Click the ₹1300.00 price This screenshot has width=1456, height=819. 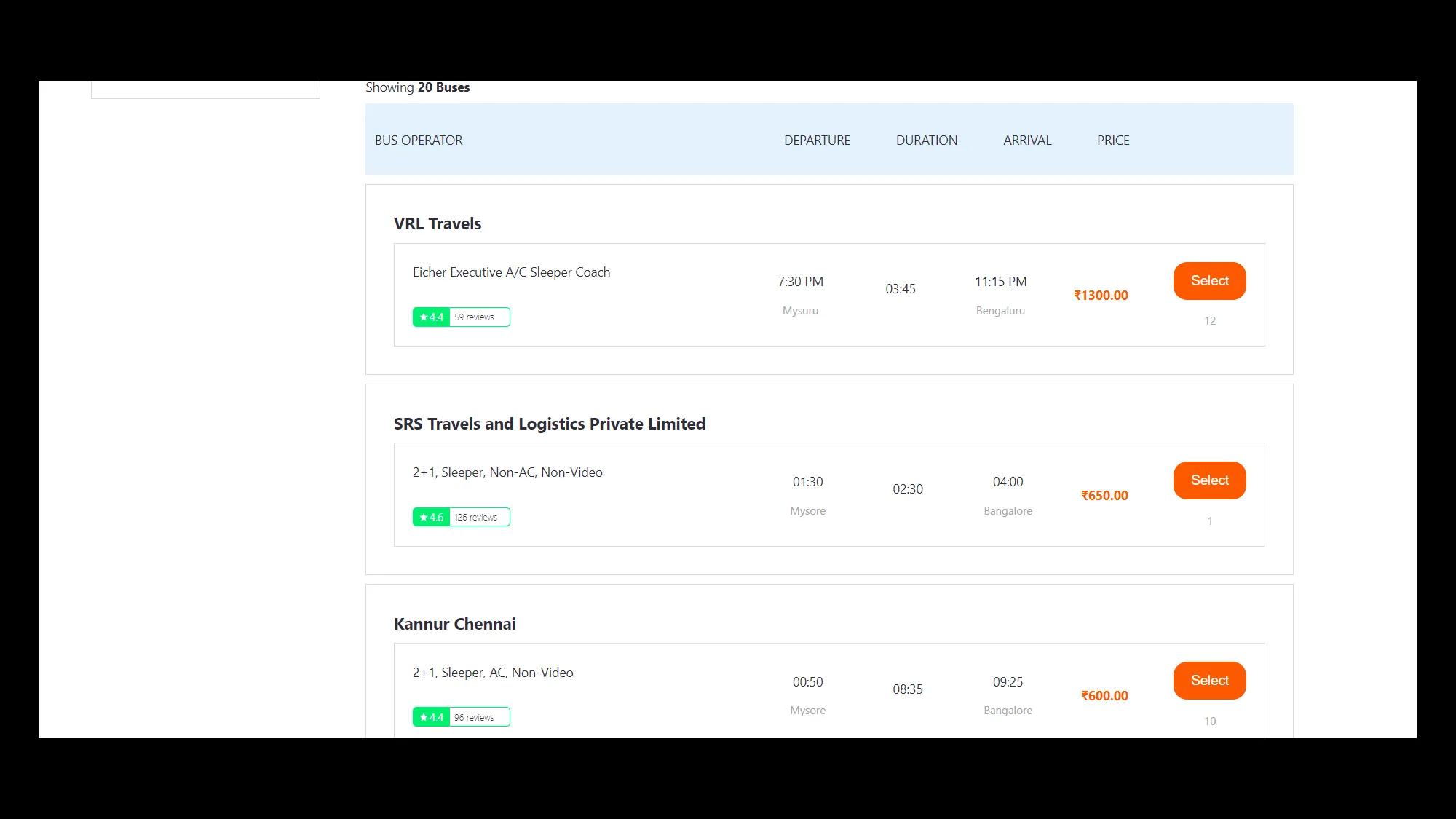point(1101,296)
